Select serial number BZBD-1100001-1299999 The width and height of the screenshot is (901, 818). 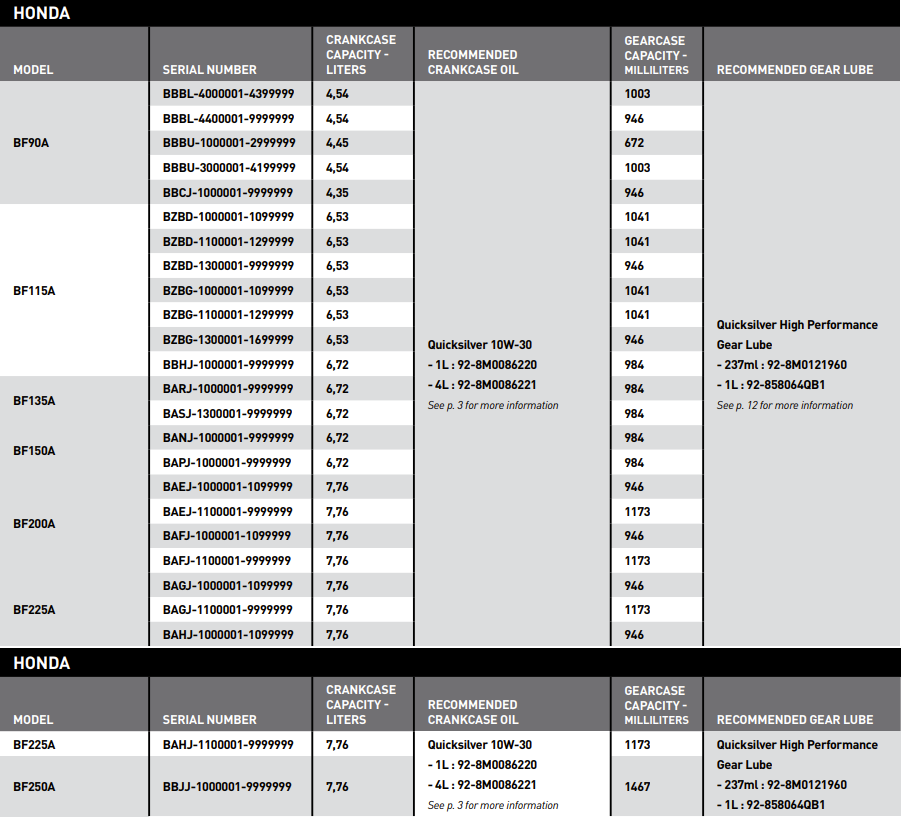click(228, 242)
